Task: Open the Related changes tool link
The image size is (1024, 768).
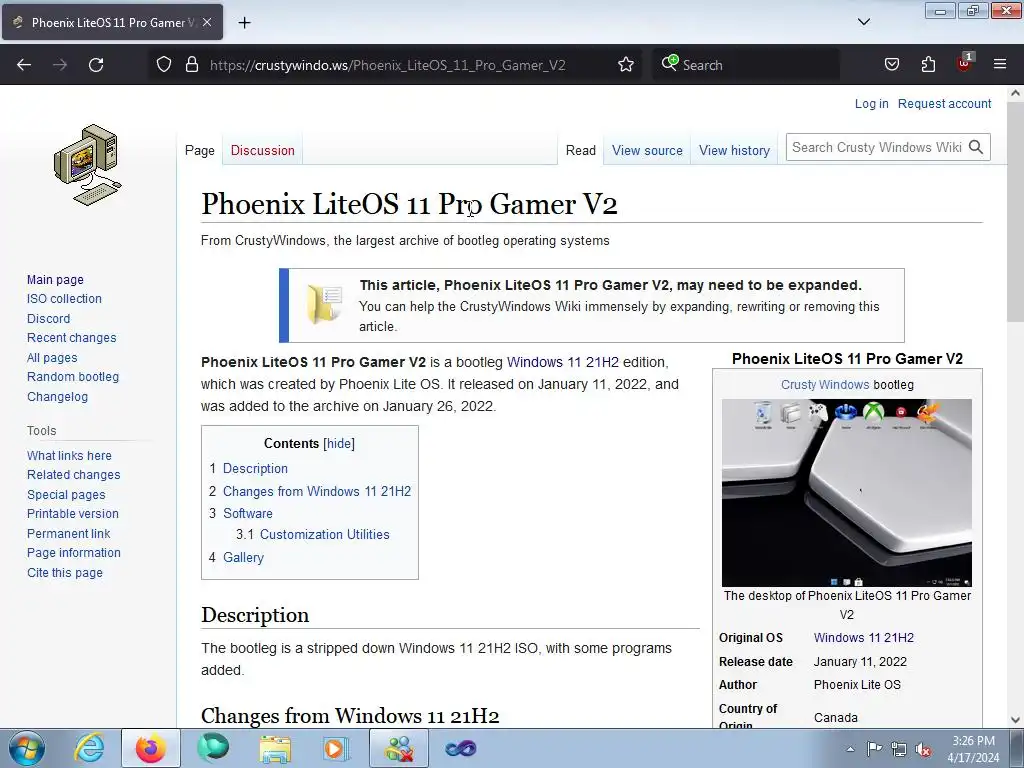Action: click(x=74, y=475)
